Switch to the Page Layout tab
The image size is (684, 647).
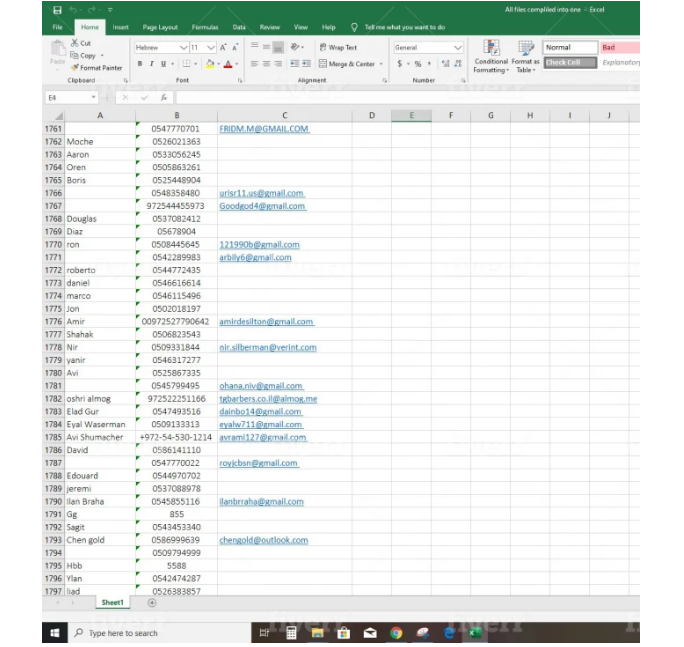160,27
